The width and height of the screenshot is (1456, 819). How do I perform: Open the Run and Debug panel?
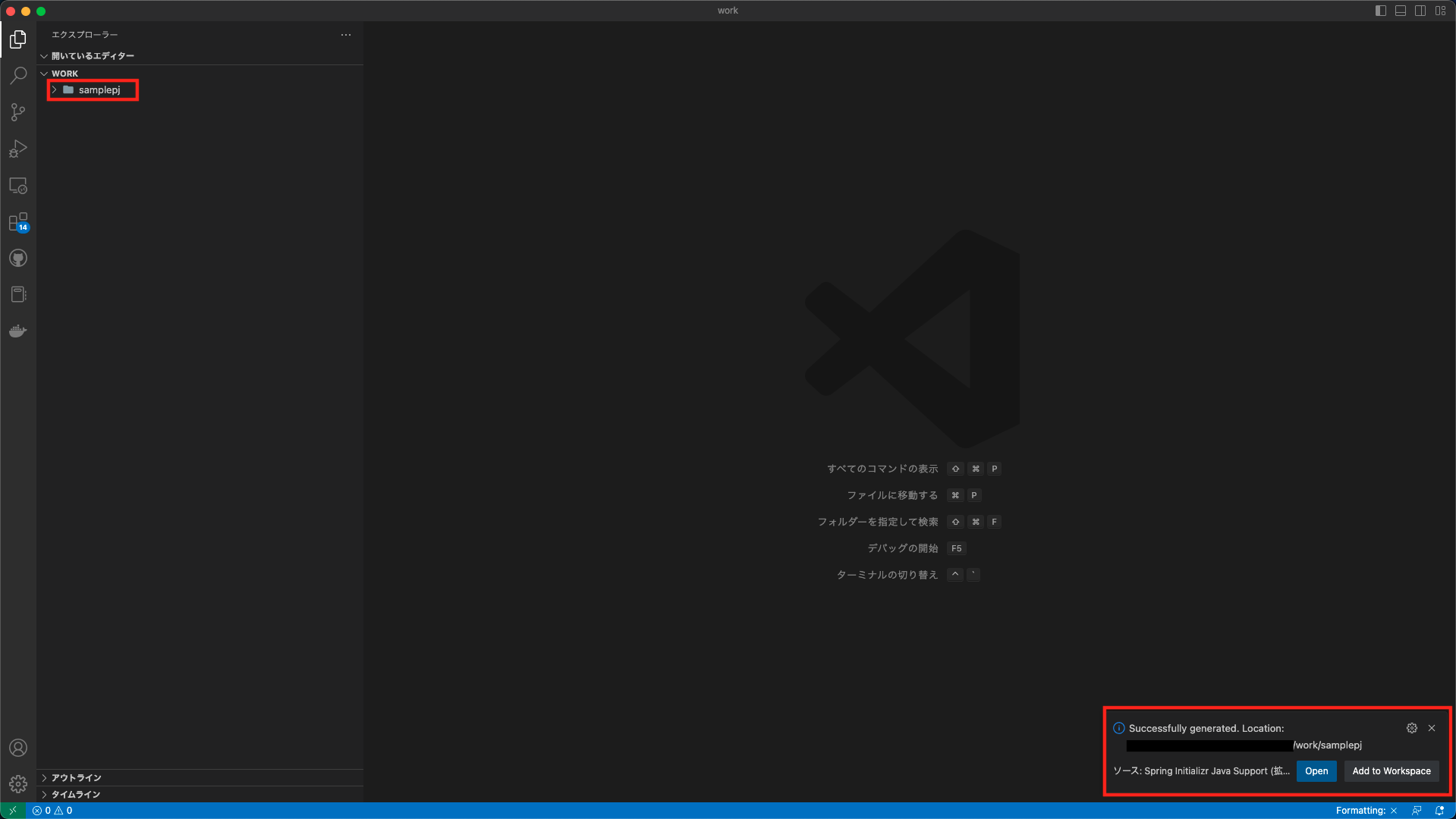pyautogui.click(x=17, y=148)
